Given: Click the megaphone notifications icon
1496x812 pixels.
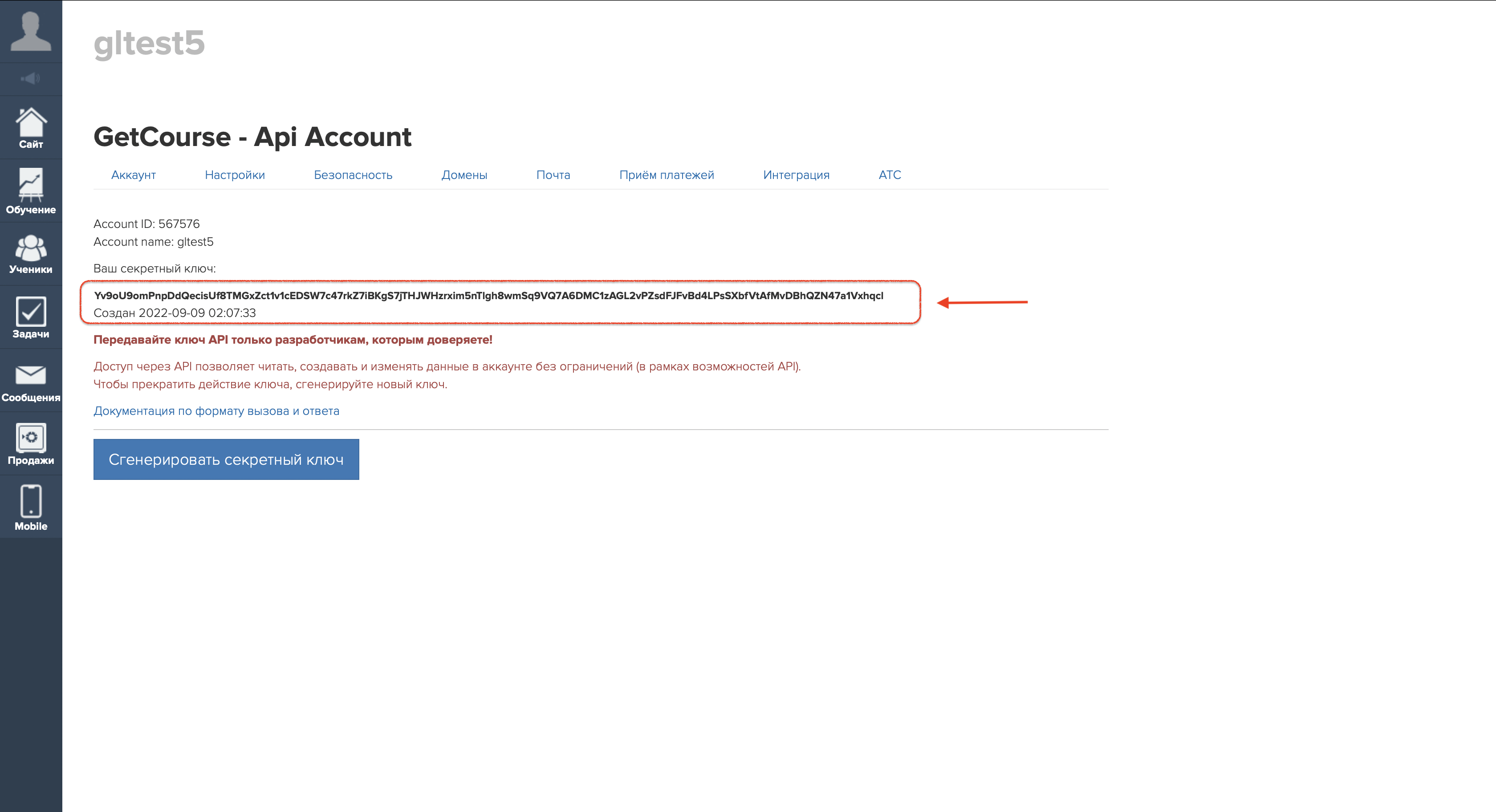Looking at the screenshot, I should (x=31, y=78).
